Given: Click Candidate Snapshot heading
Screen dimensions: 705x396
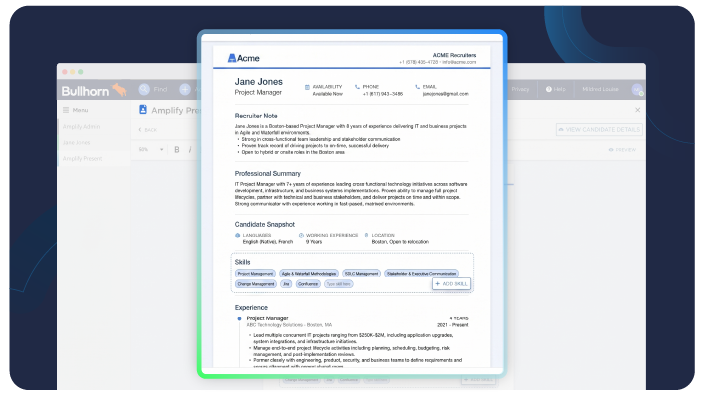Looking at the screenshot, I should click(x=264, y=224).
